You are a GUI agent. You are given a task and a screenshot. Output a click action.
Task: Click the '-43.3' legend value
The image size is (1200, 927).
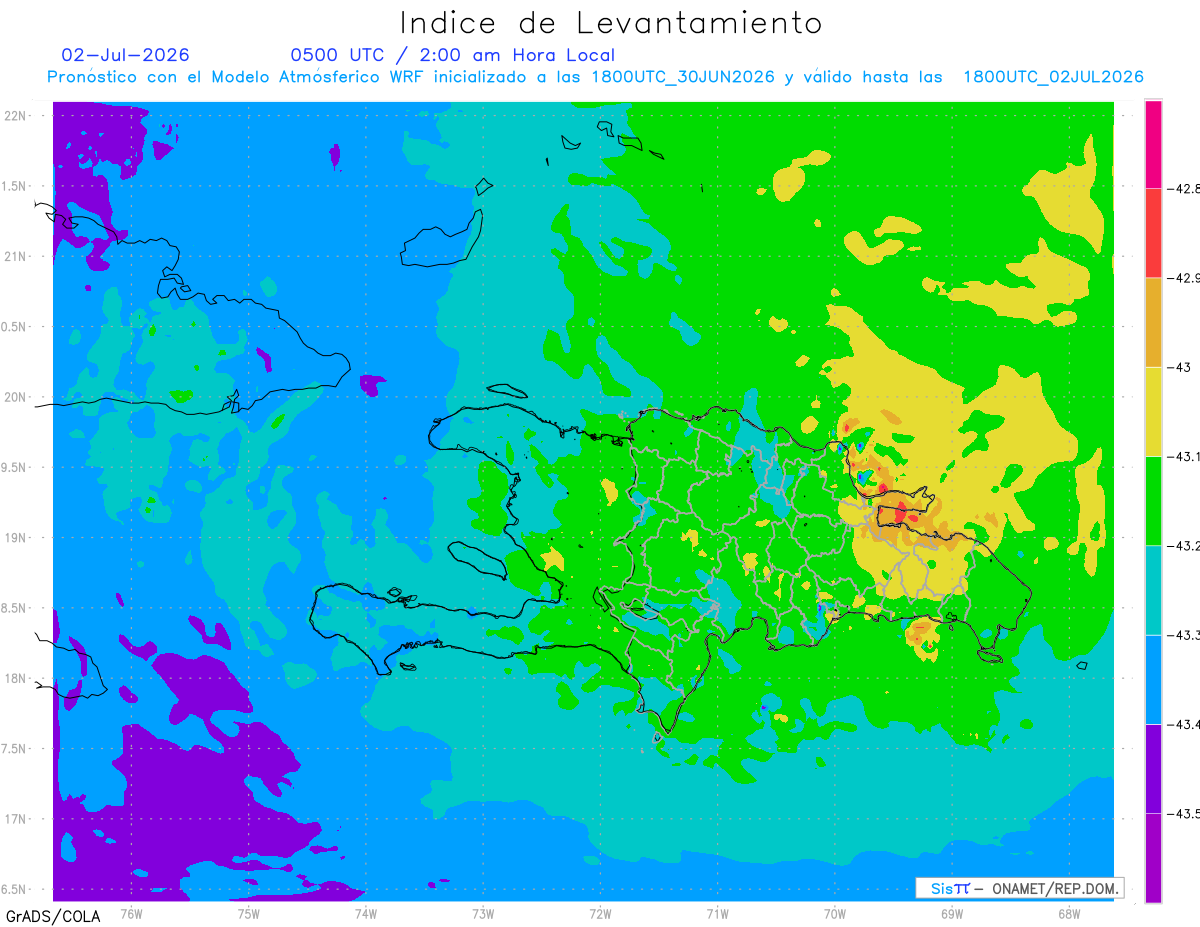pyautogui.click(x=1184, y=635)
